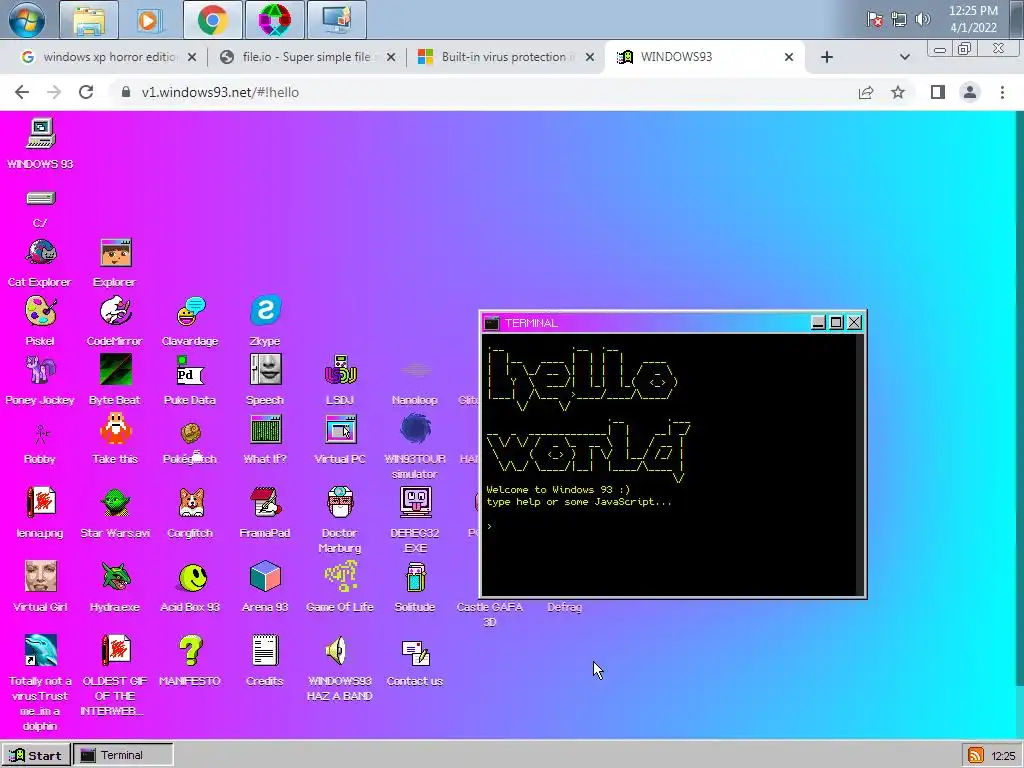Launch Byte Beat

pos(116,370)
